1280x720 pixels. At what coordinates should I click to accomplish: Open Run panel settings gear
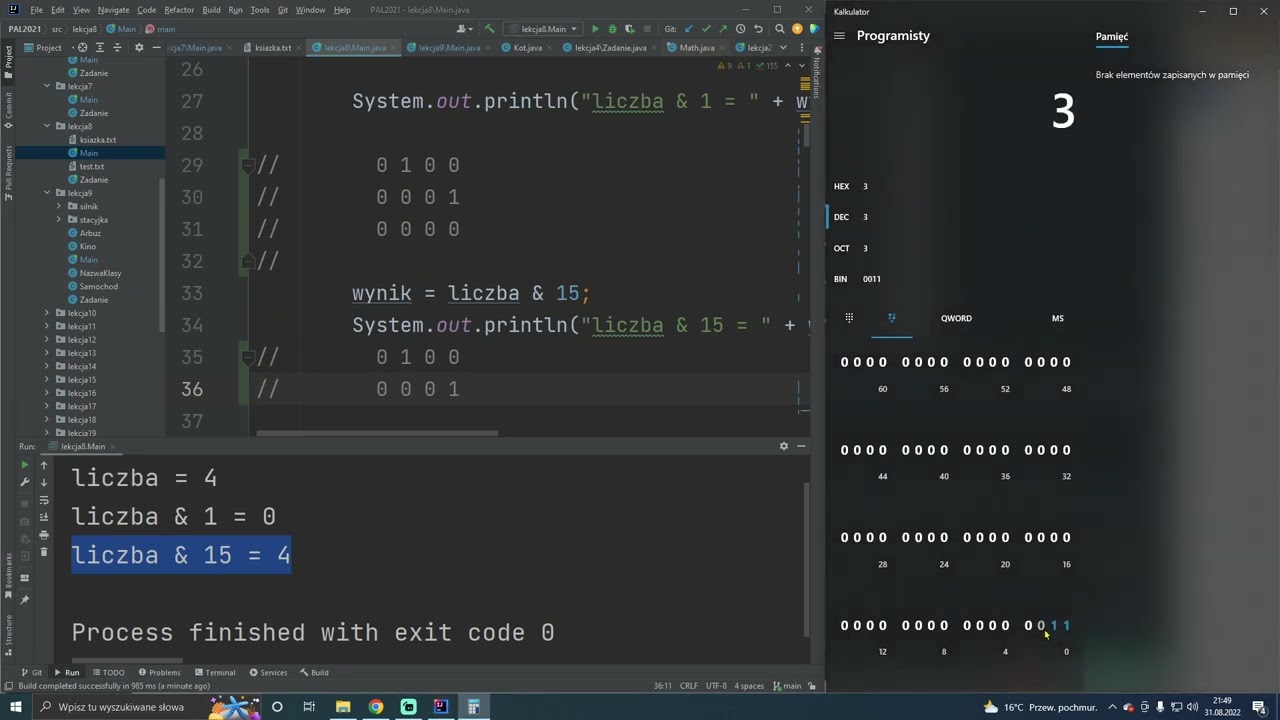click(x=783, y=446)
